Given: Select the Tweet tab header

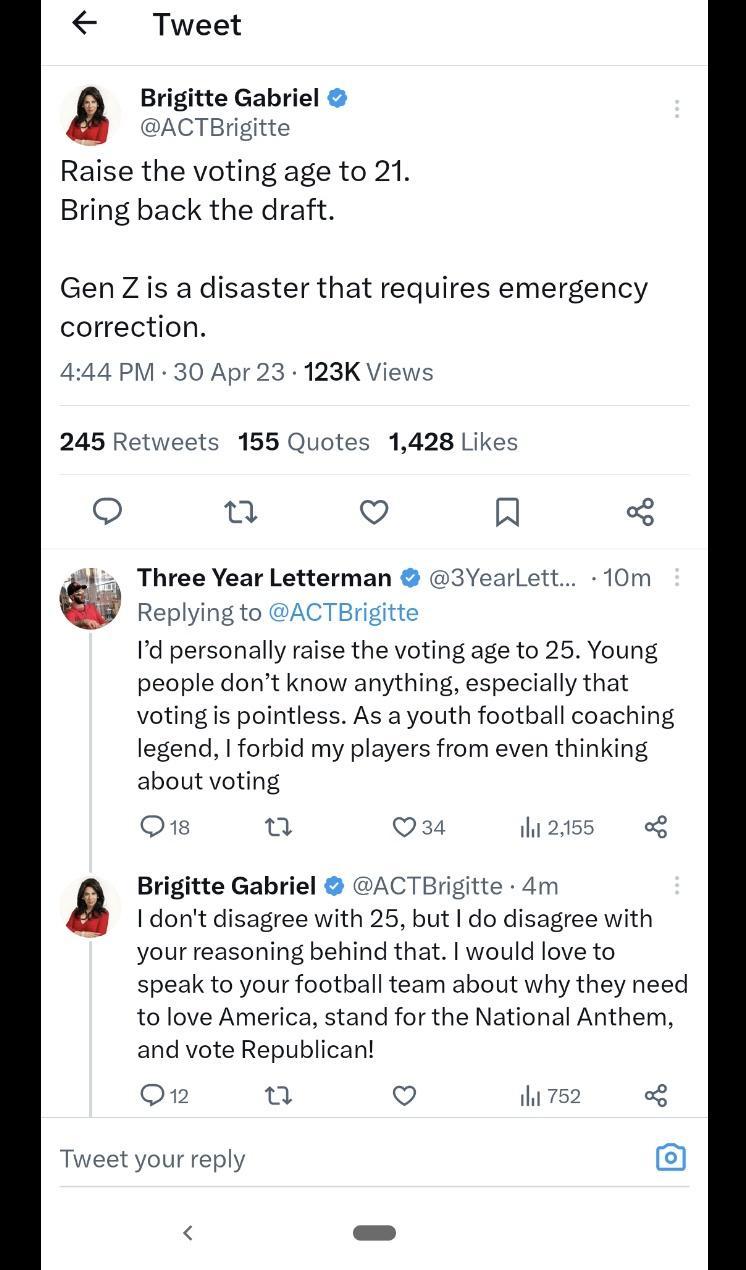Looking at the screenshot, I should [x=197, y=24].
